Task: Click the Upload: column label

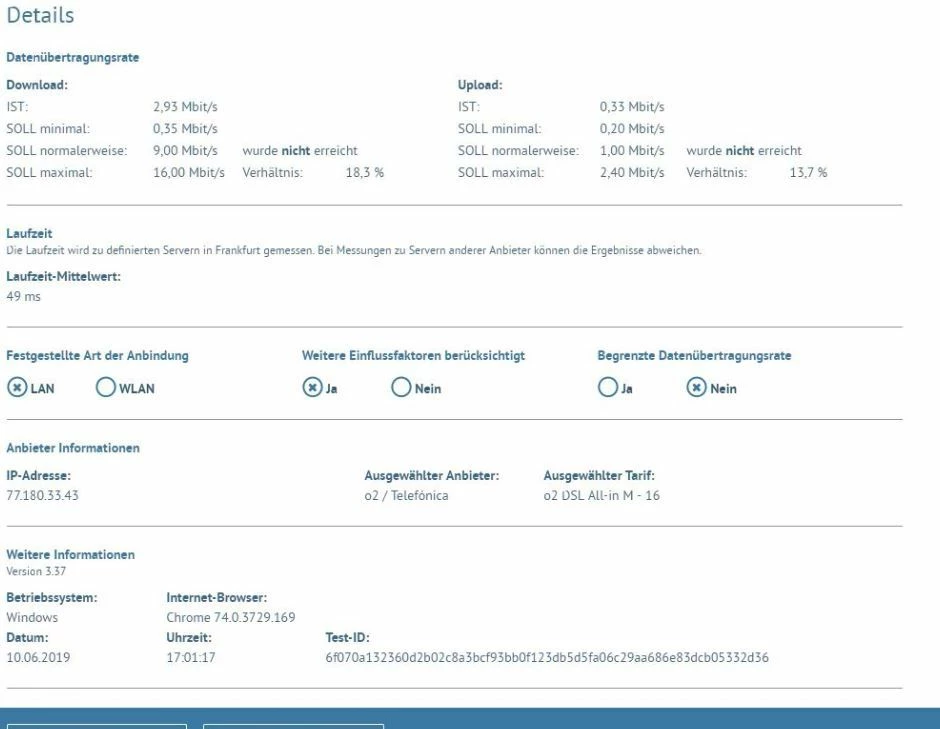Action: 480,85
